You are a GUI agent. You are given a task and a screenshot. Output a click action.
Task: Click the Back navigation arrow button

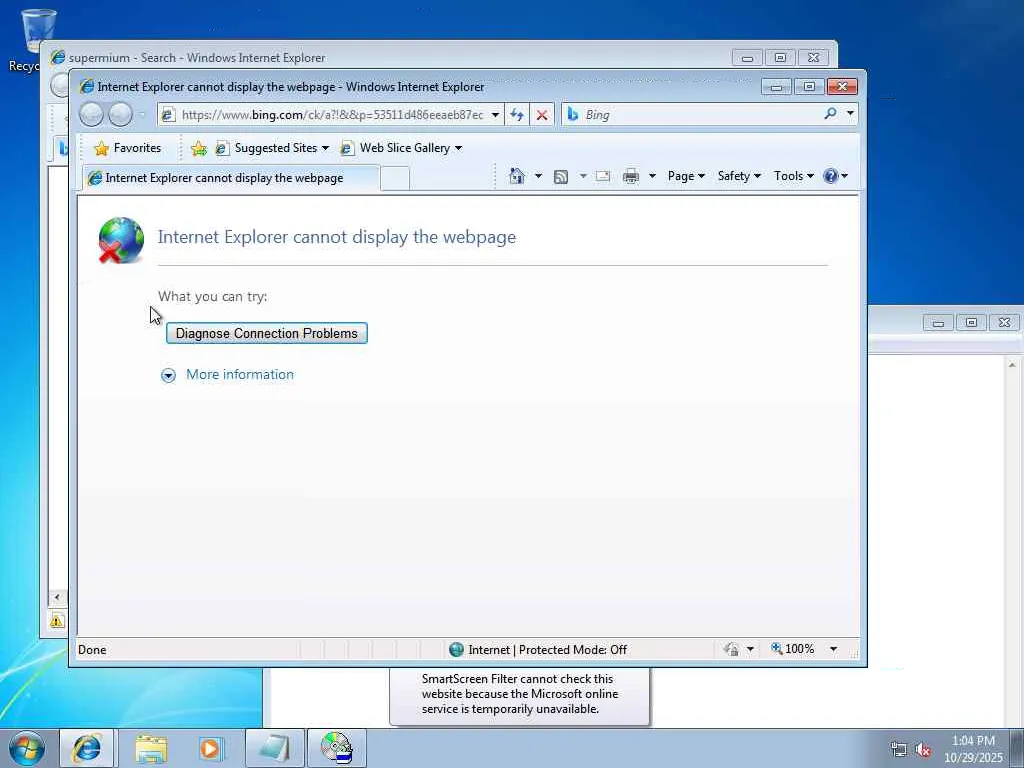coord(91,115)
